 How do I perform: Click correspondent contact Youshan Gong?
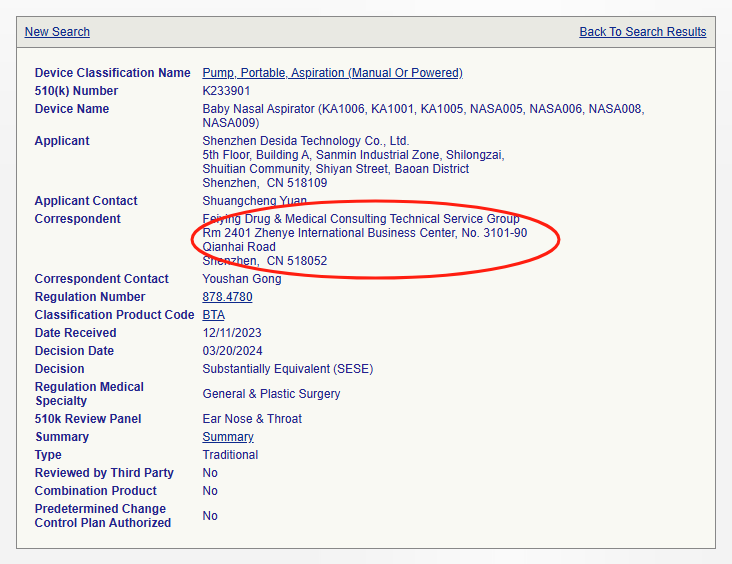click(x=241, y=279)
